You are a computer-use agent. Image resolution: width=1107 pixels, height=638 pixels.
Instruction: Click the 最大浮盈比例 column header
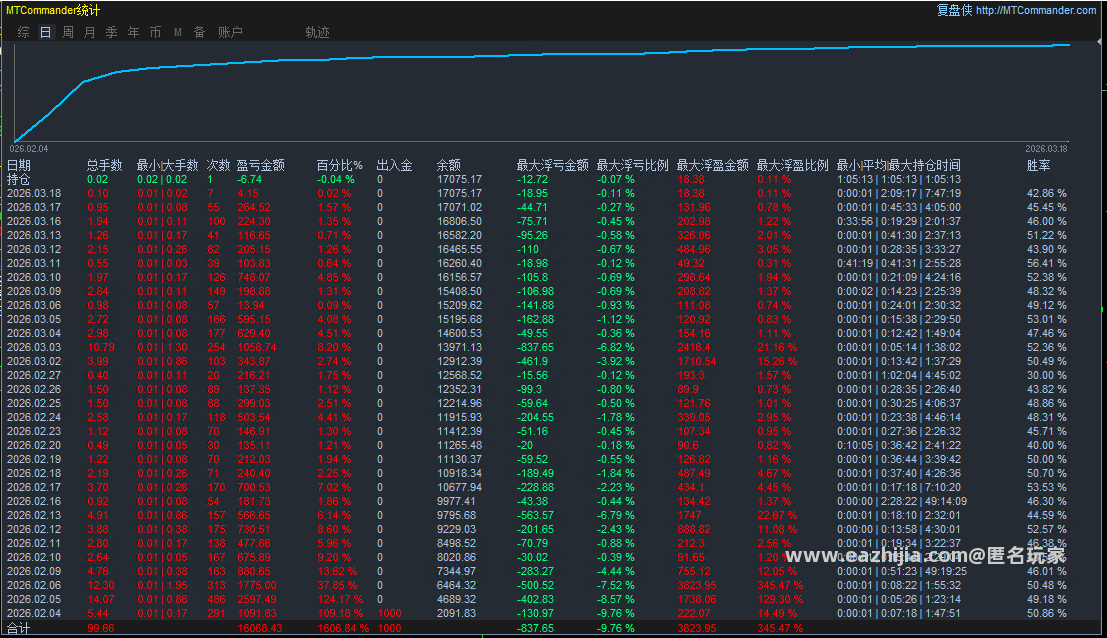point(792,165)
